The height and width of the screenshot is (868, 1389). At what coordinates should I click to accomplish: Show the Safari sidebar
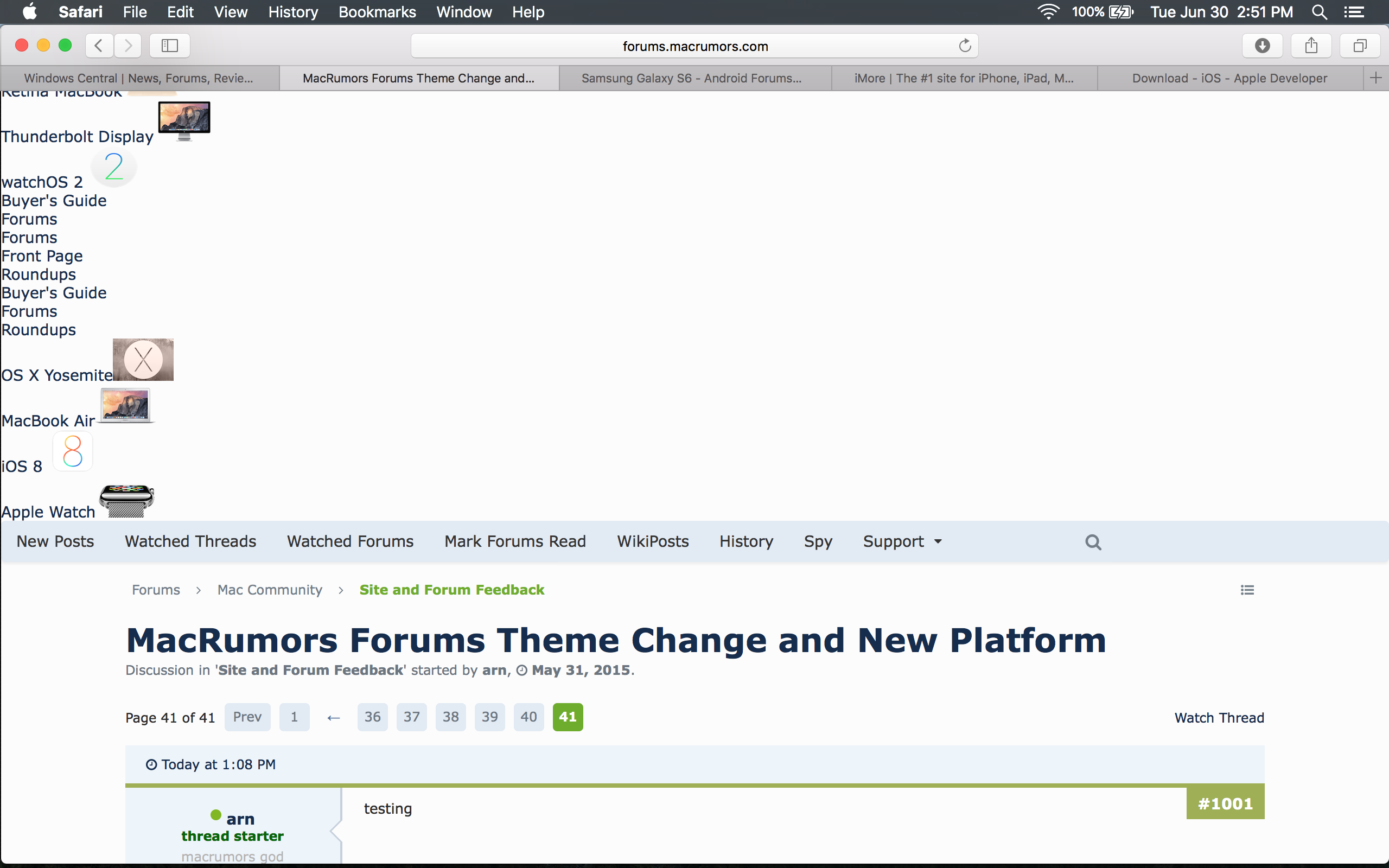[169, 46]
